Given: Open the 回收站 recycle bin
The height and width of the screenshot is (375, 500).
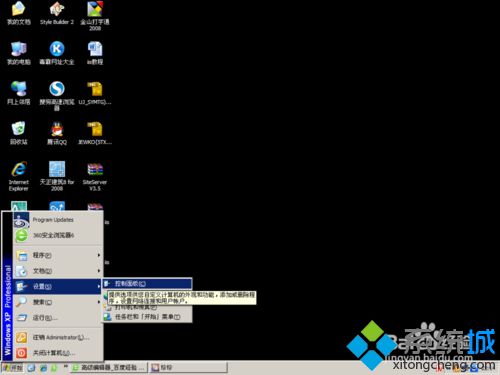Looking at the screenshot, I should point(19,133).
